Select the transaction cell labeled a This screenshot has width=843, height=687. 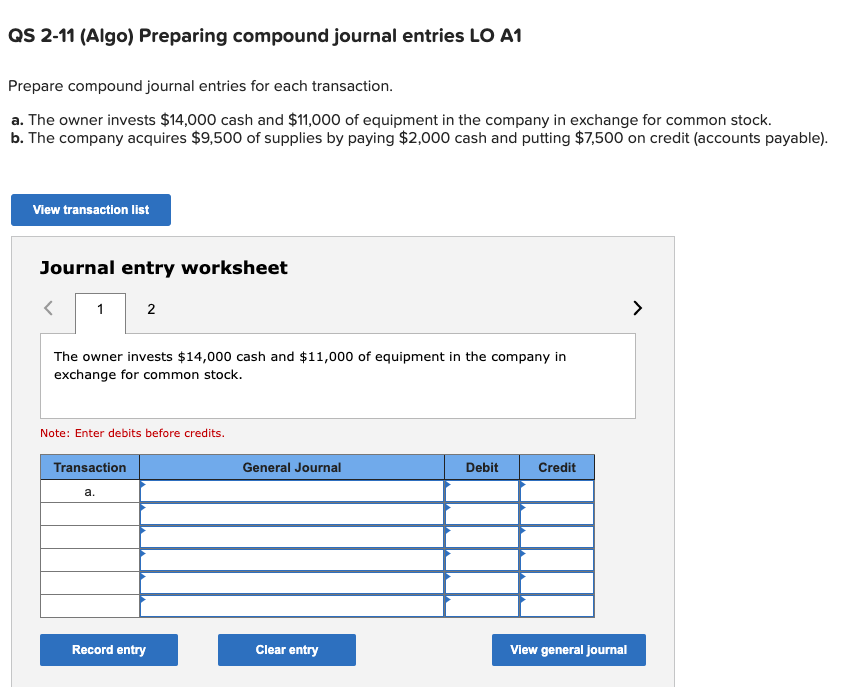(x=89, y=491)
